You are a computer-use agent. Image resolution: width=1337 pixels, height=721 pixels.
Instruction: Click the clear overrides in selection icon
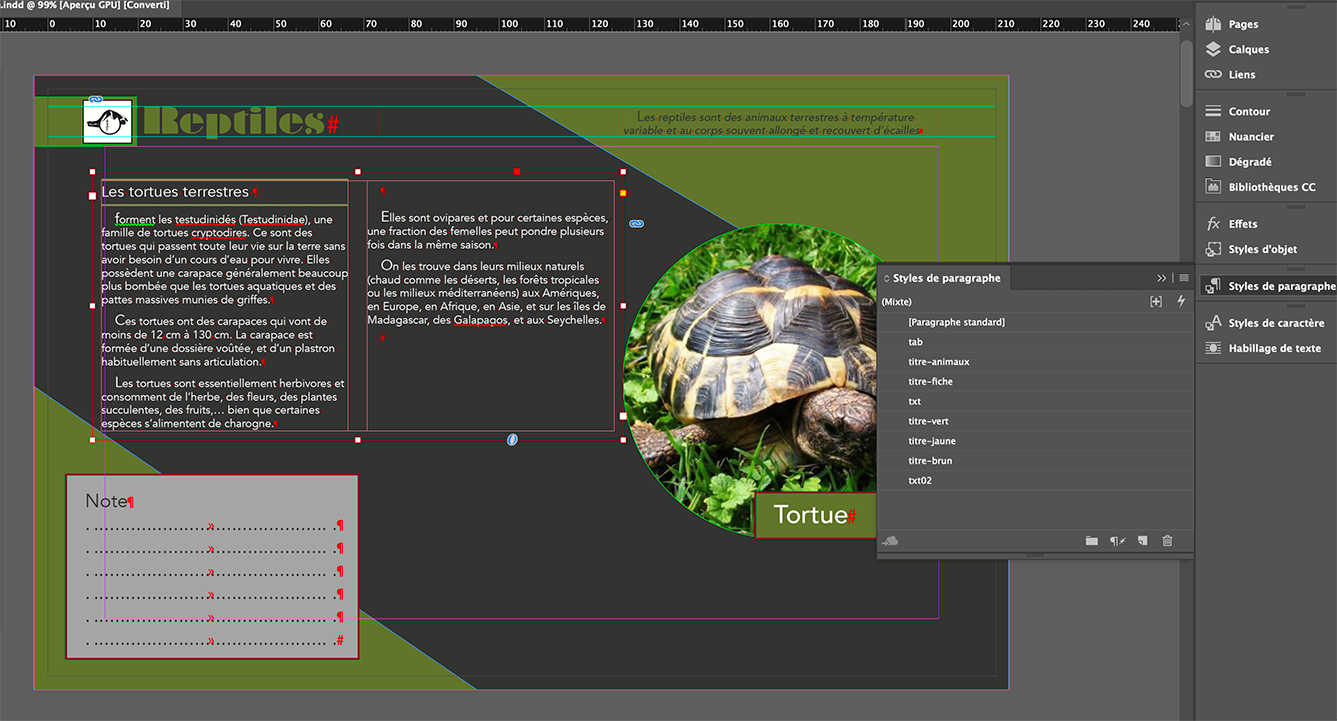click(1117, 540)
